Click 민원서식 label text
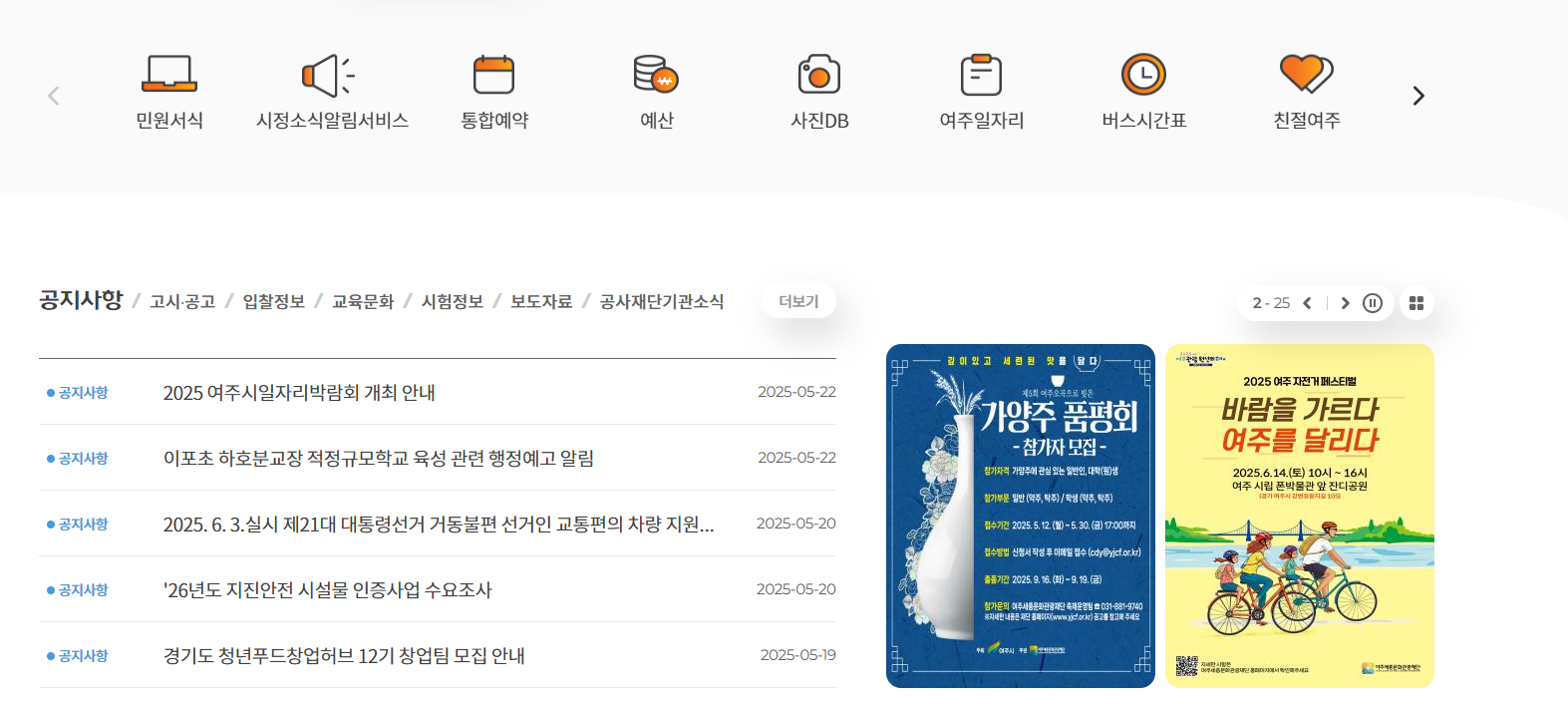The width and height of the screenshot is (1568, 704). pyautogui.click(x=169, y=121)
